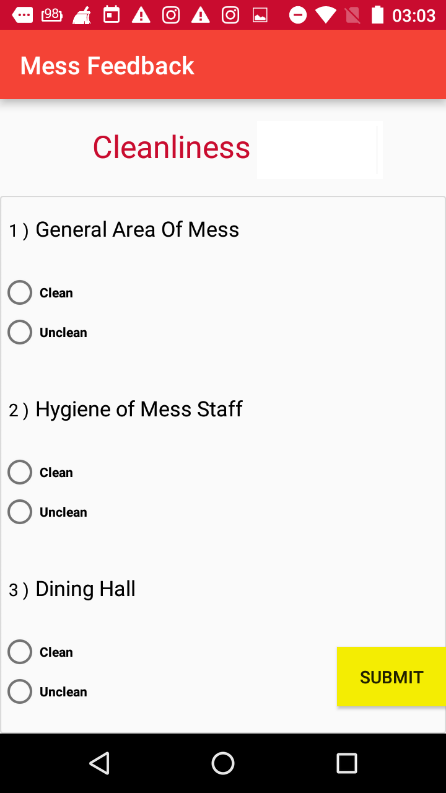Select Unclean for Dining Hall
The image size is (446, 793).
(x=48, y=691)
